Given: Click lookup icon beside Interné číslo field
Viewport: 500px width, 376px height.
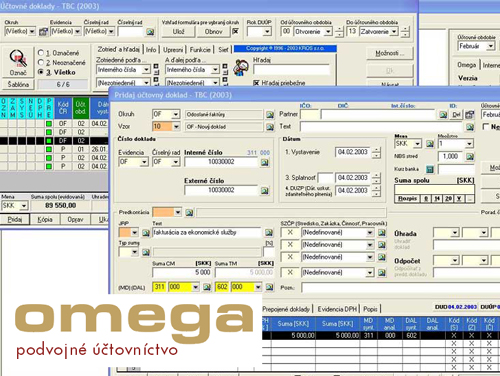Looking at the screenshot, I should click(265, 162).
